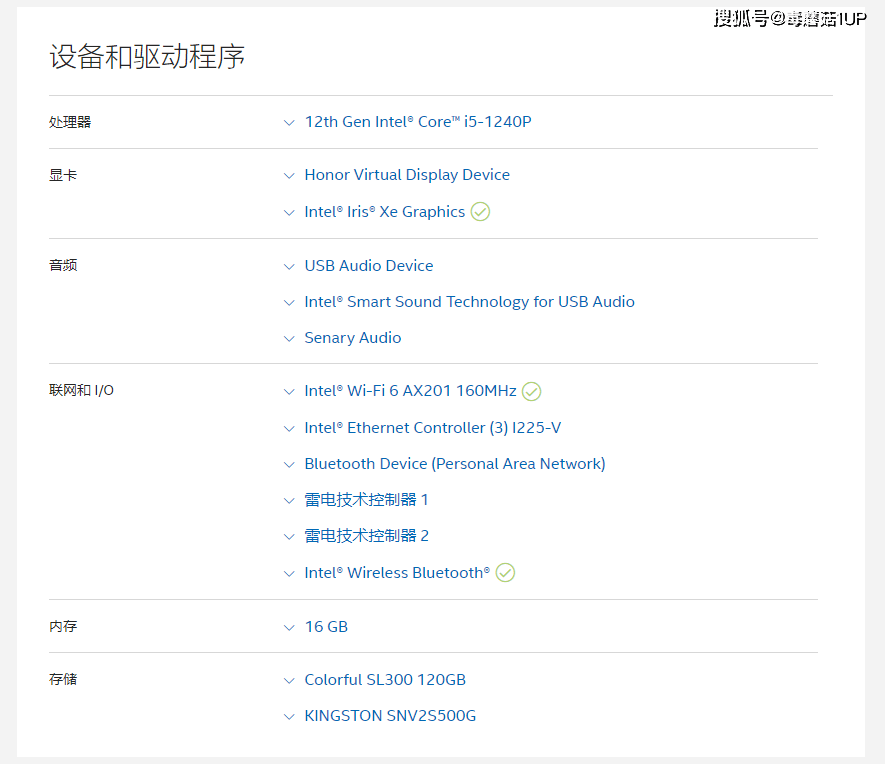This screenshot has width=885, height=764.
Task: Expand Intel Smart Sound Technology chevron
Action: pyautogui.click(x=289, y=302)
